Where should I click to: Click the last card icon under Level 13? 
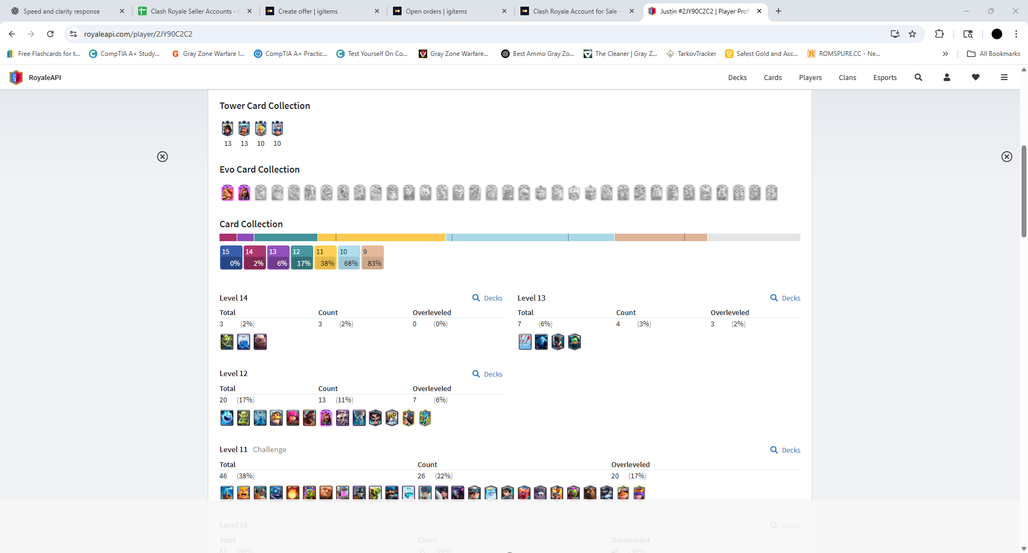point(574,342)
